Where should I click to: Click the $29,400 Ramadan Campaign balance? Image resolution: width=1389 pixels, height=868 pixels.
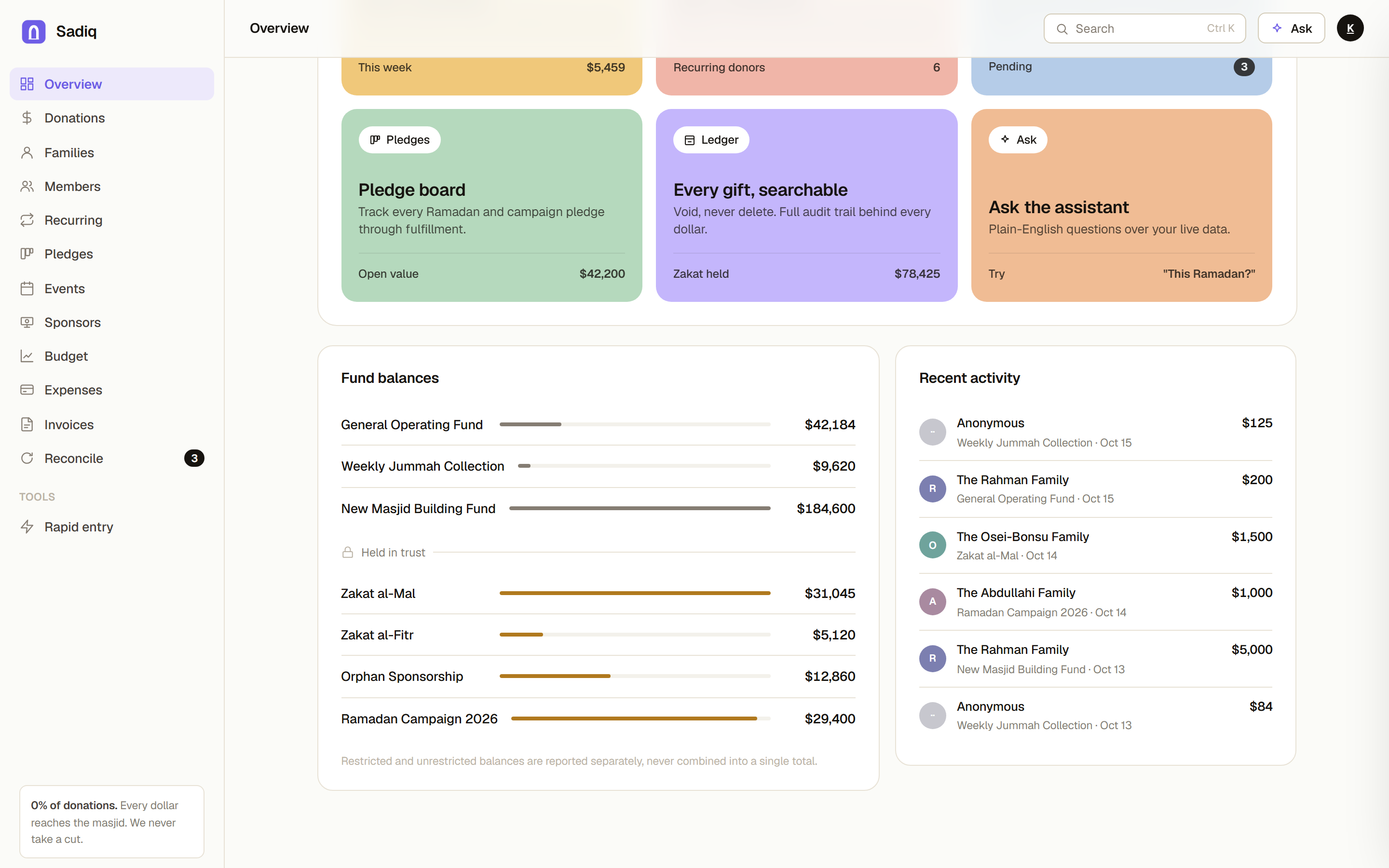point(830,718)
